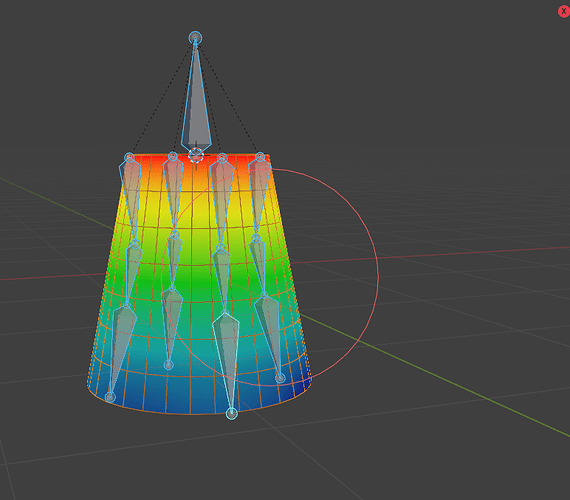Select the tail joint below the skirt's bottom edge

click(x=232, y=413)
